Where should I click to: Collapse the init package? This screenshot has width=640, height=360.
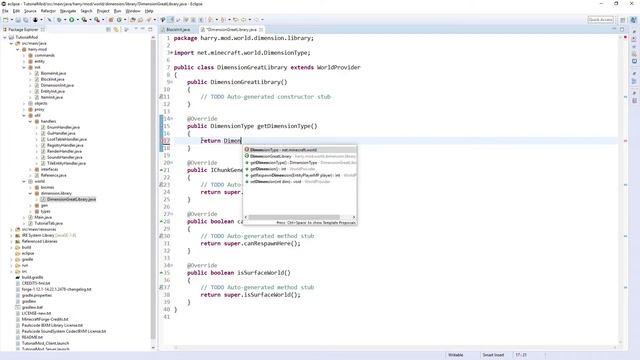click(x=24, y=67)
